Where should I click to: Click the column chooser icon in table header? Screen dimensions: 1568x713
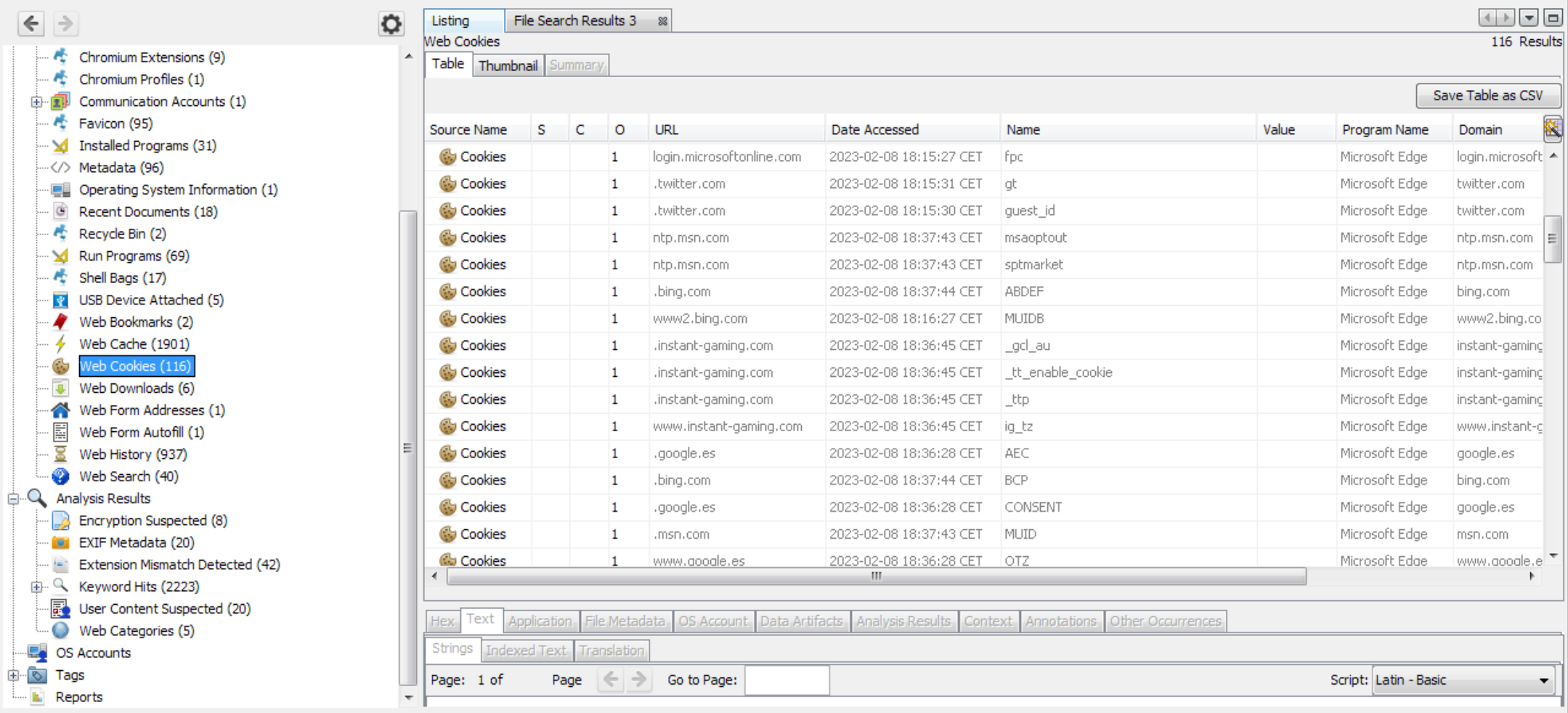[1552, 129]
